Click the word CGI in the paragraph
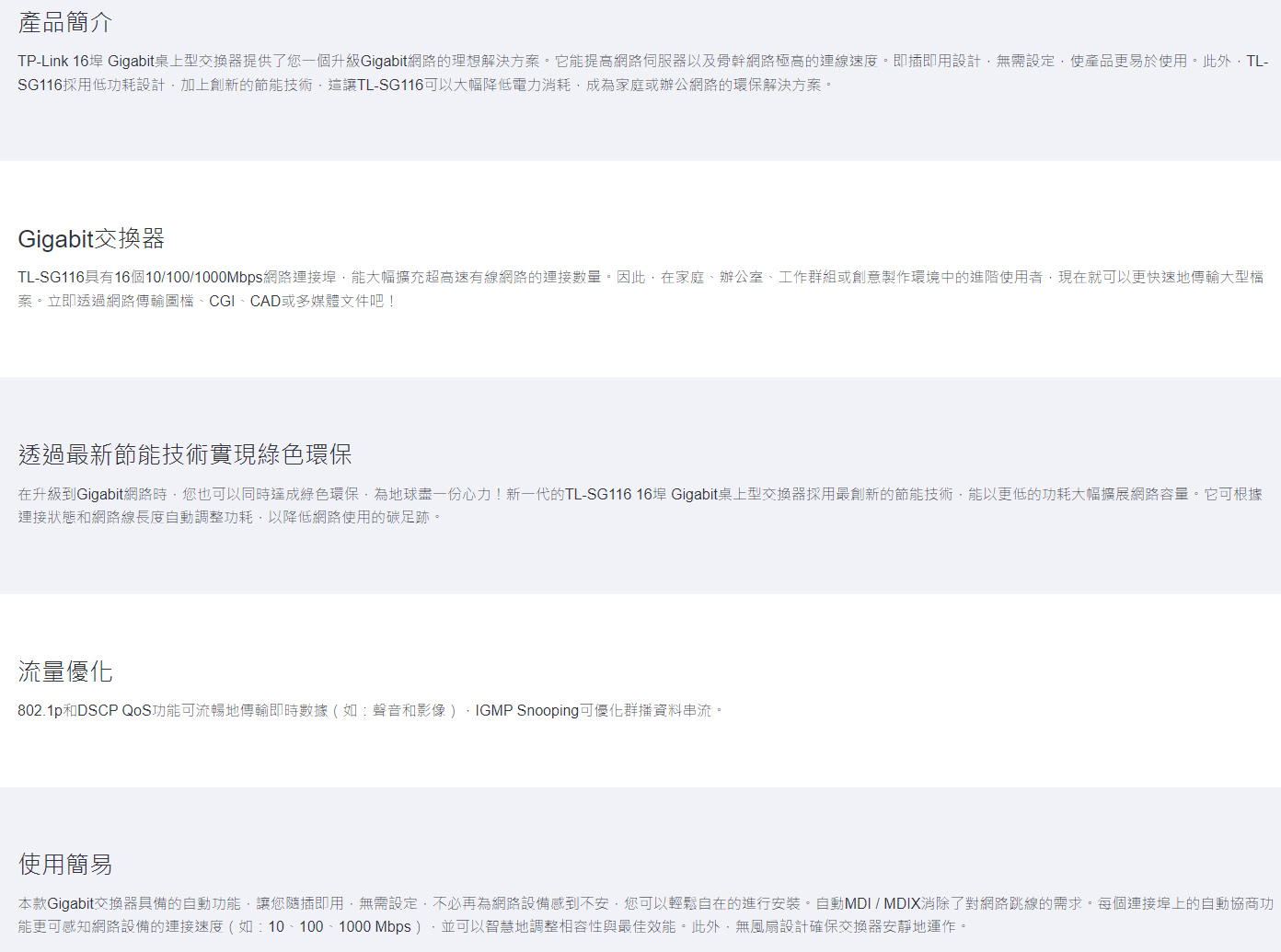Image resolution: width=1281 pixels, height=952 pixels. (x=222, y=301)
